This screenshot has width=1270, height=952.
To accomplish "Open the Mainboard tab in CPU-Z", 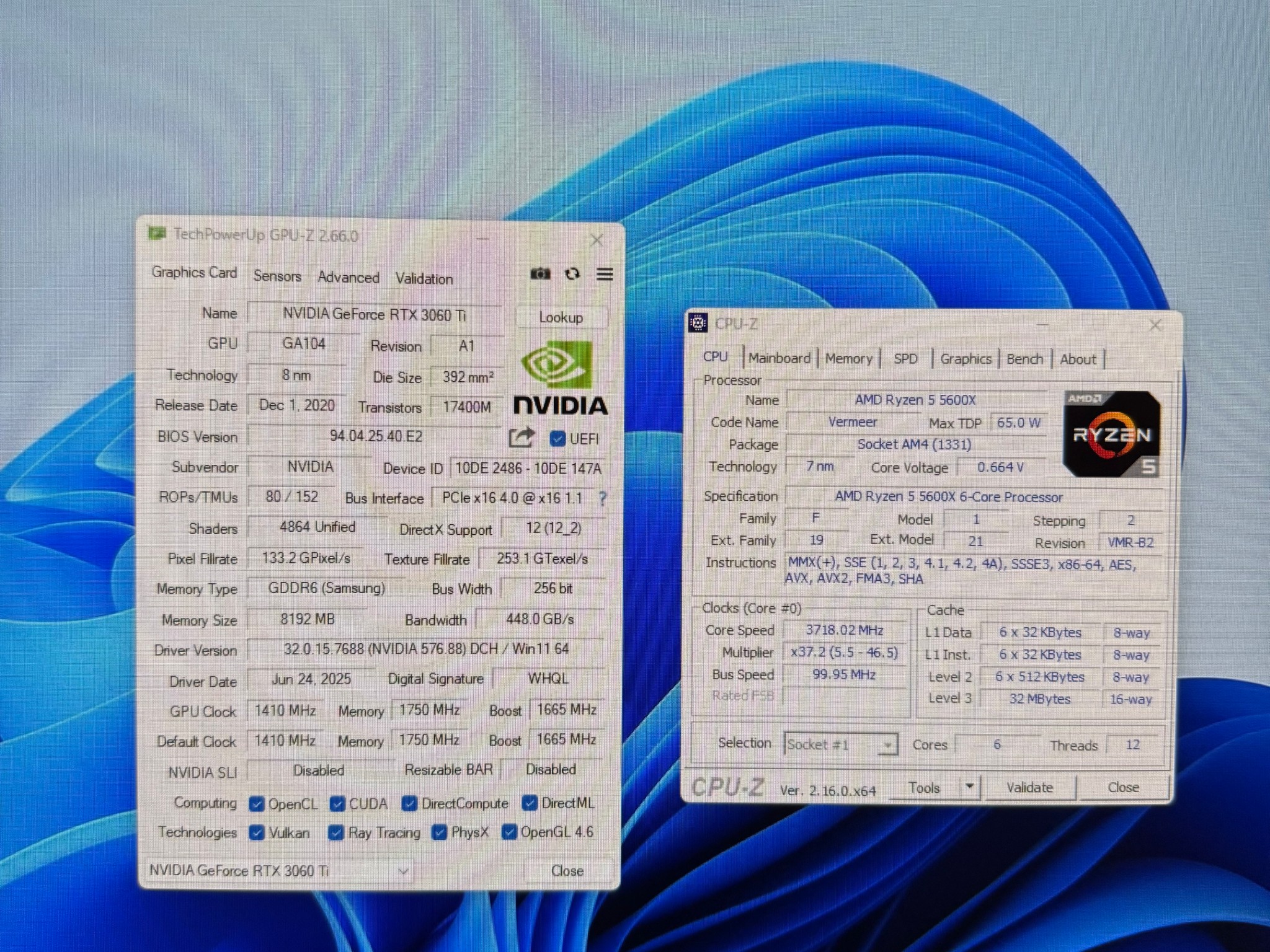I will (x=779, y=358).
